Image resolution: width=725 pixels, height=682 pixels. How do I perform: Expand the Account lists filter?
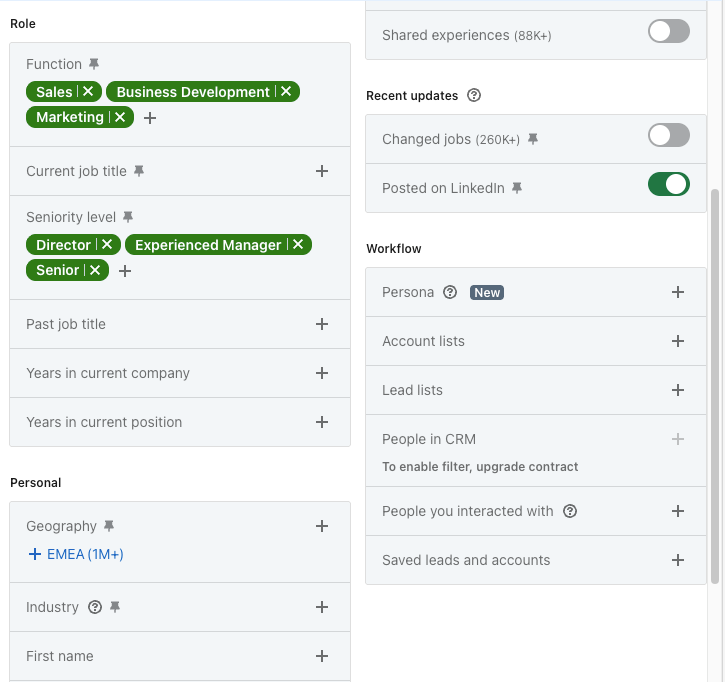click(x=677, y=341)
